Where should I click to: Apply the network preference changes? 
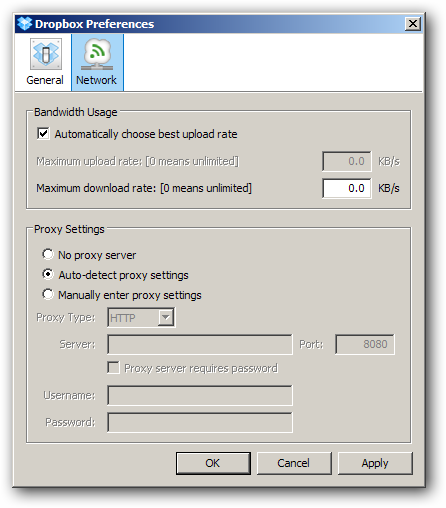tap(375, 463)
